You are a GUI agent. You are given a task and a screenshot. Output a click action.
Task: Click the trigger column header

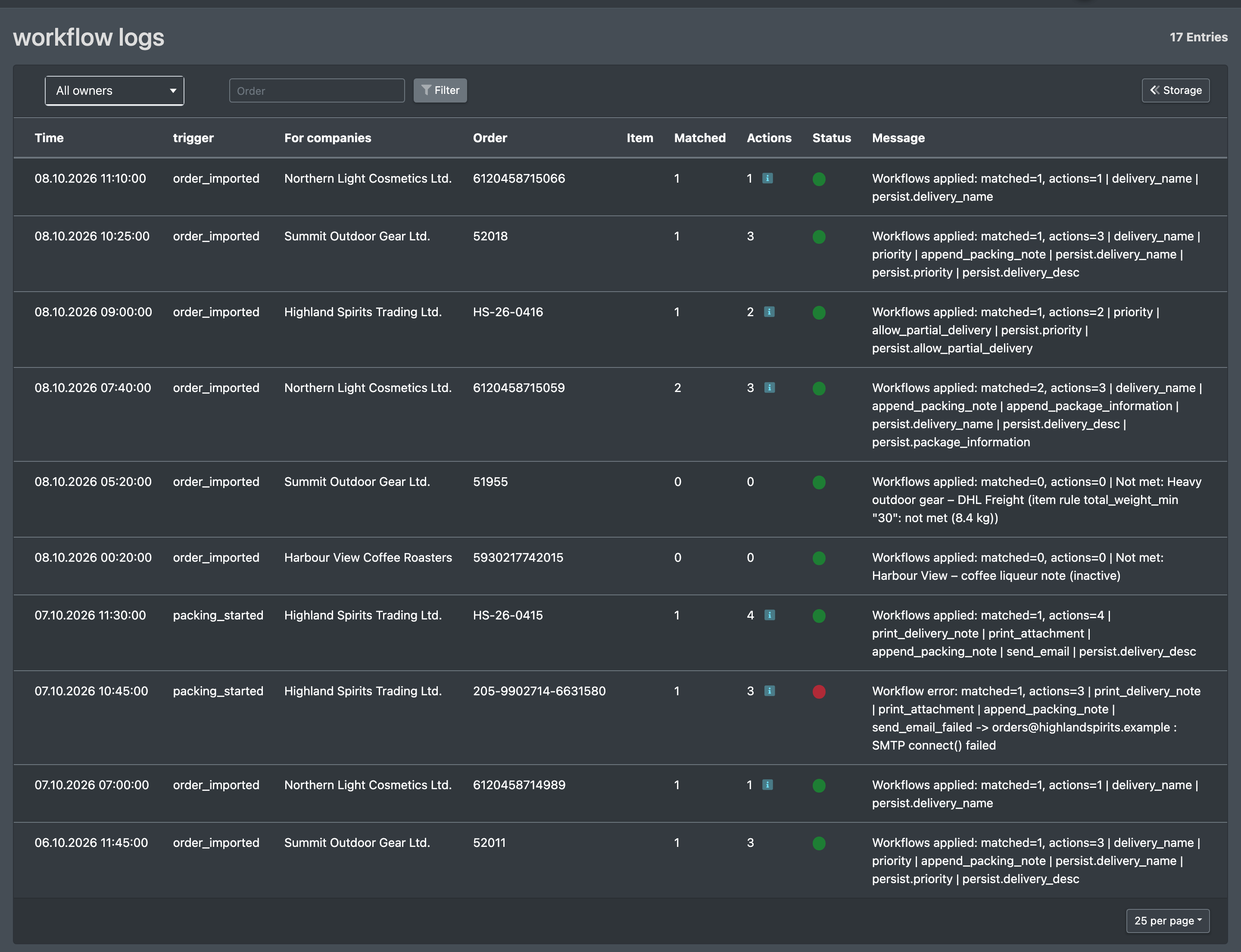(193, 138)
